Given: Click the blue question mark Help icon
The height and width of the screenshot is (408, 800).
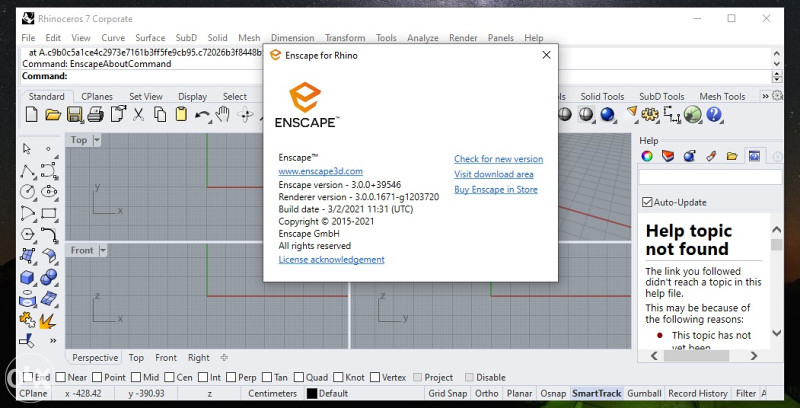Looking at the screenshot, I should pos(714,114).
